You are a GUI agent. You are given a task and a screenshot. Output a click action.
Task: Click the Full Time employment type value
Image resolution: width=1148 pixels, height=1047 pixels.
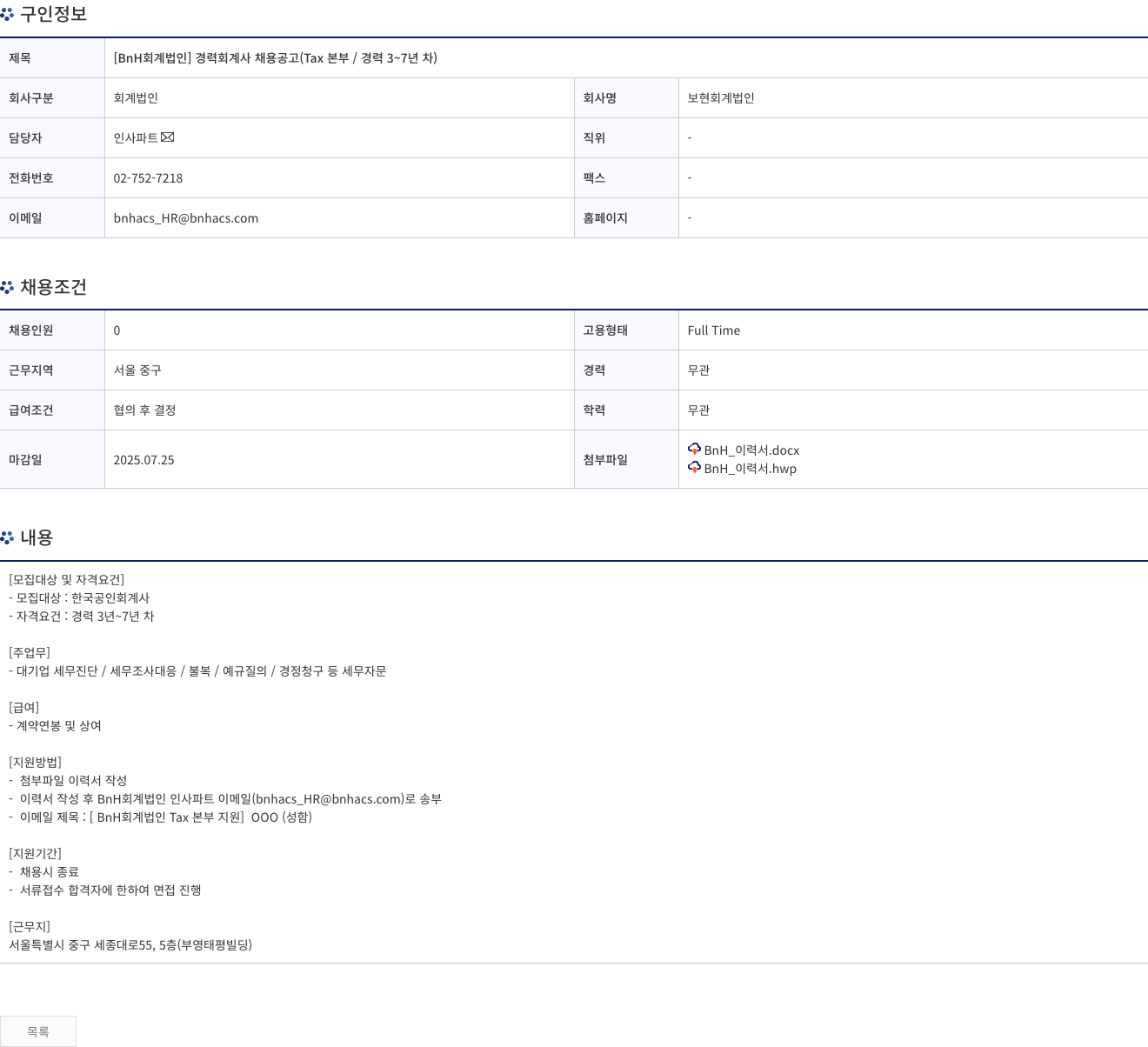point(714,330)
